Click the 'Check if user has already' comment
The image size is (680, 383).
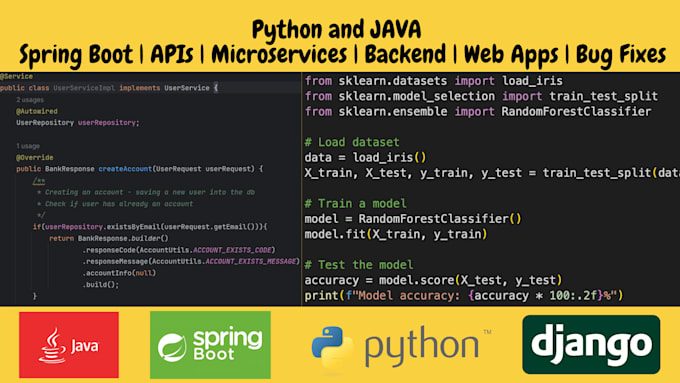pos(115,204)
